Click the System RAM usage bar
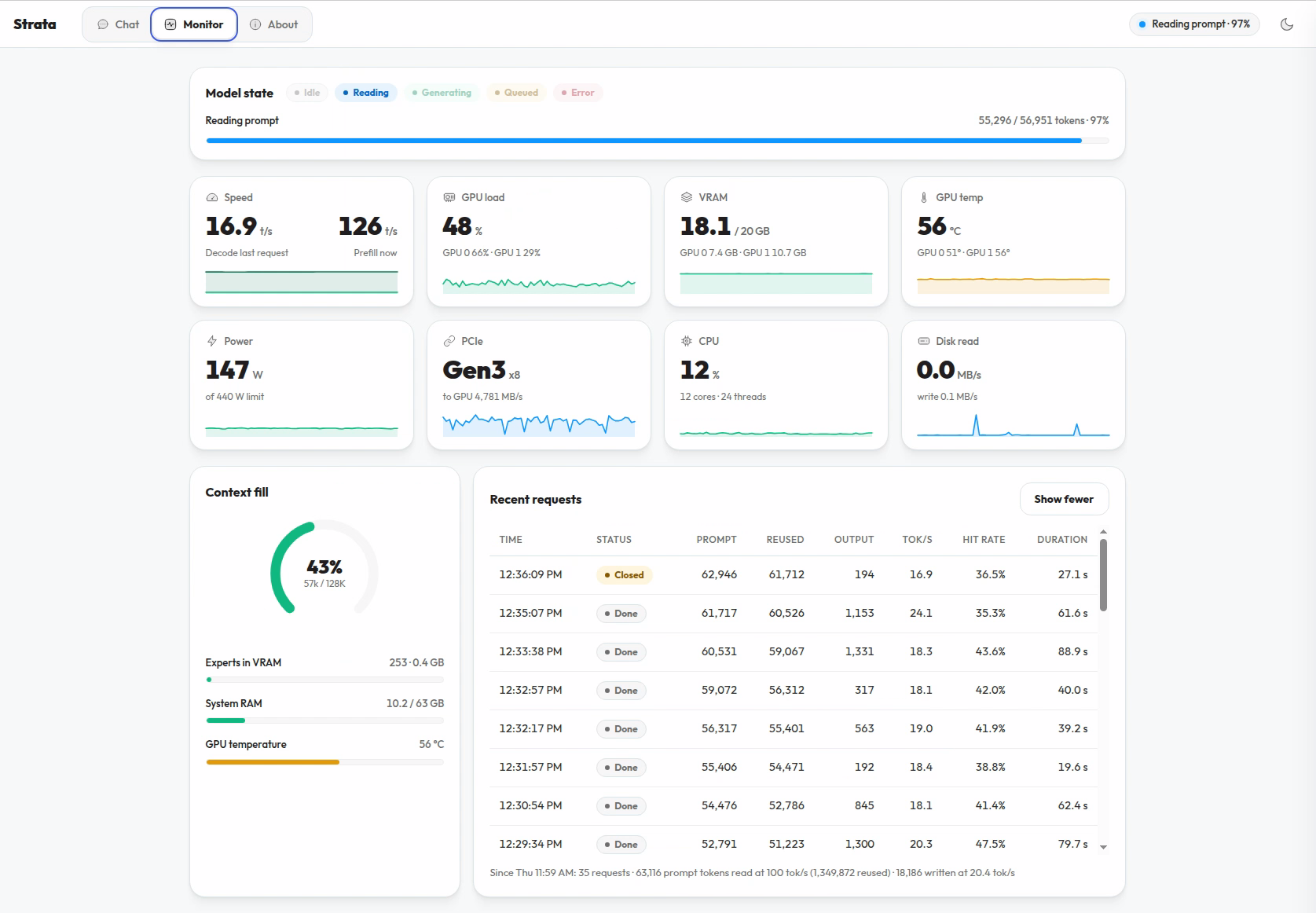The image size is (1316, 913). pyautogui.click(x=324, y=720)
